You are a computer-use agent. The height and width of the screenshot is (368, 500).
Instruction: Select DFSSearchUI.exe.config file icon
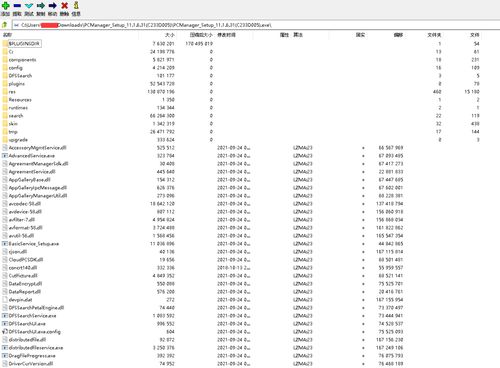[5, 332]
